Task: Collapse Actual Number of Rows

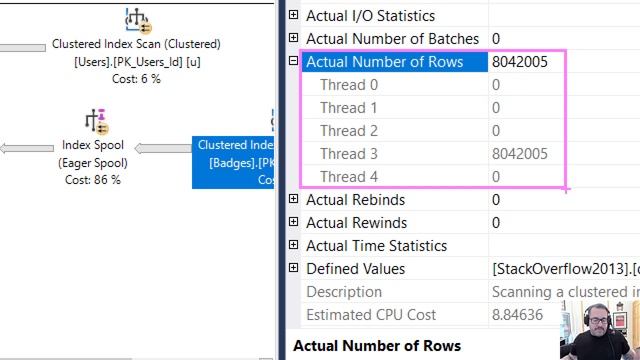Action: (x=293, y=61)
